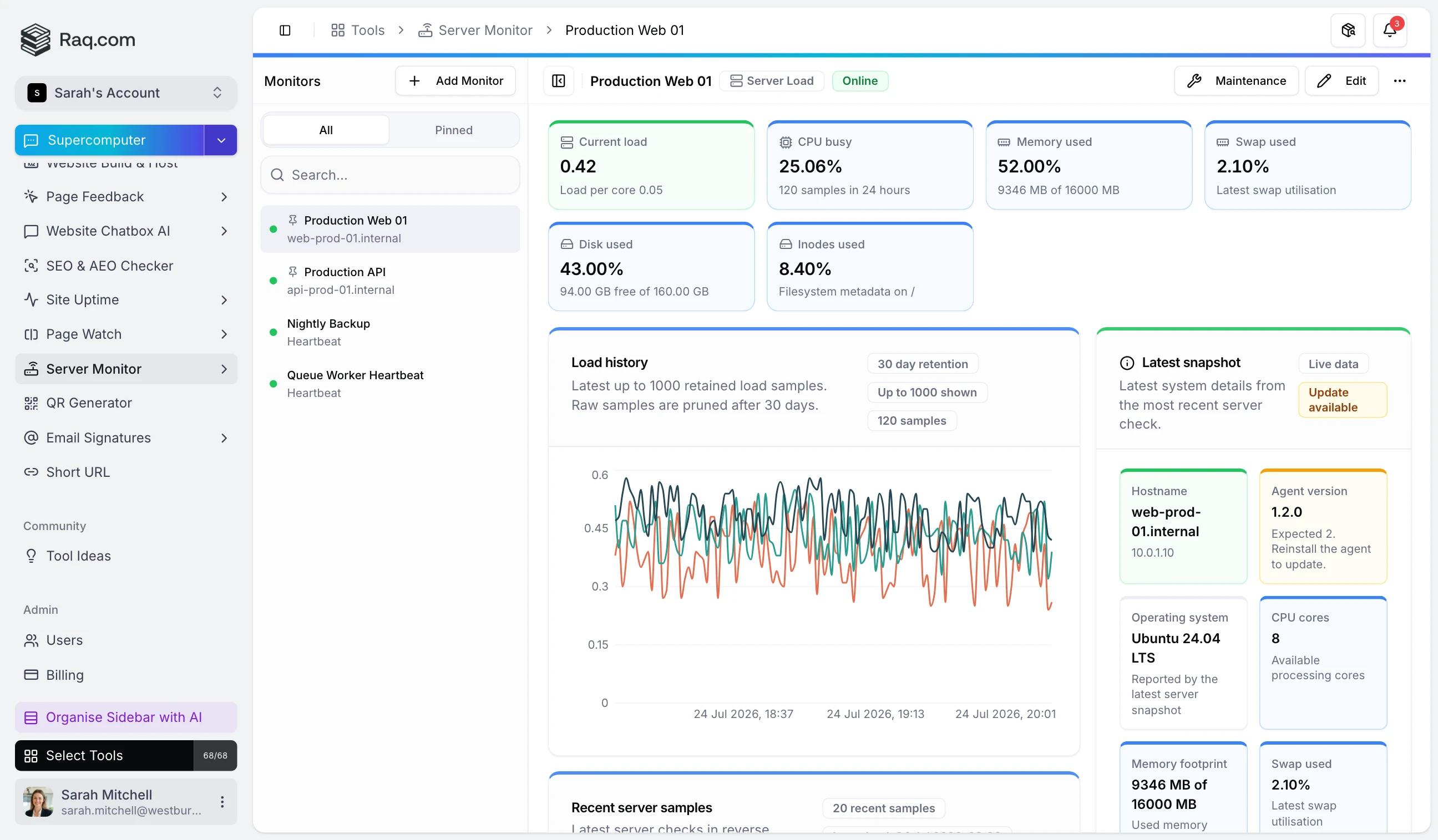Expand Page Watch chevron
The width and height of the screenshot is (1438, 840).
pos(224,334)
